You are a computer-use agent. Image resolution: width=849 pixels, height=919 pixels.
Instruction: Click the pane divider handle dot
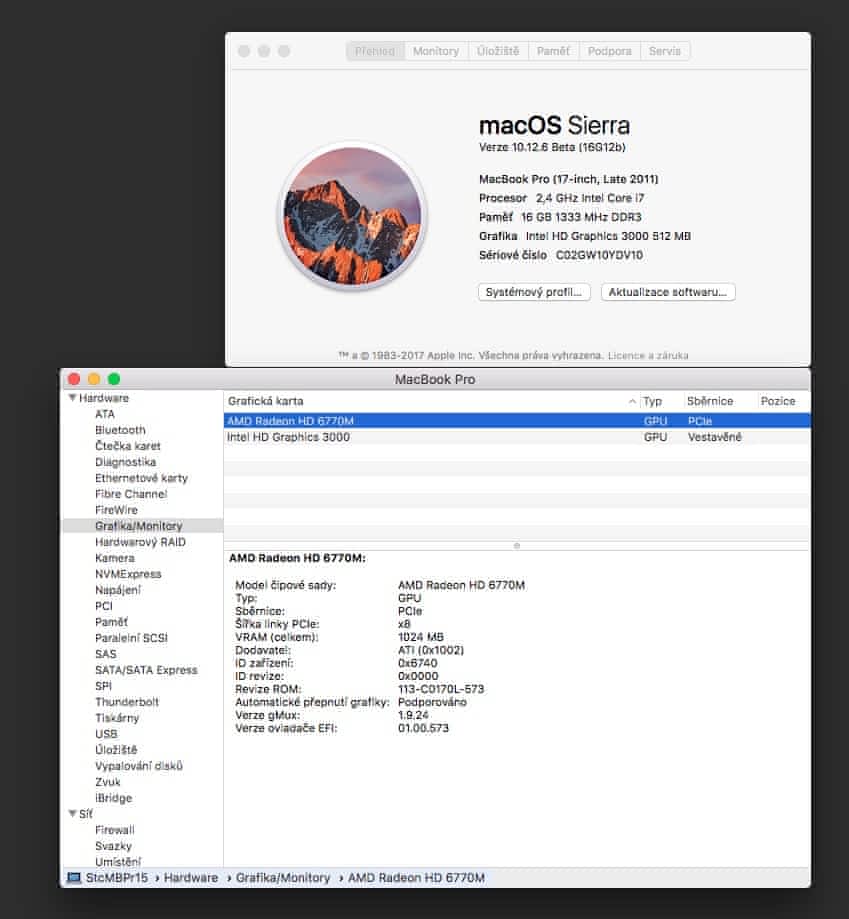517,546
